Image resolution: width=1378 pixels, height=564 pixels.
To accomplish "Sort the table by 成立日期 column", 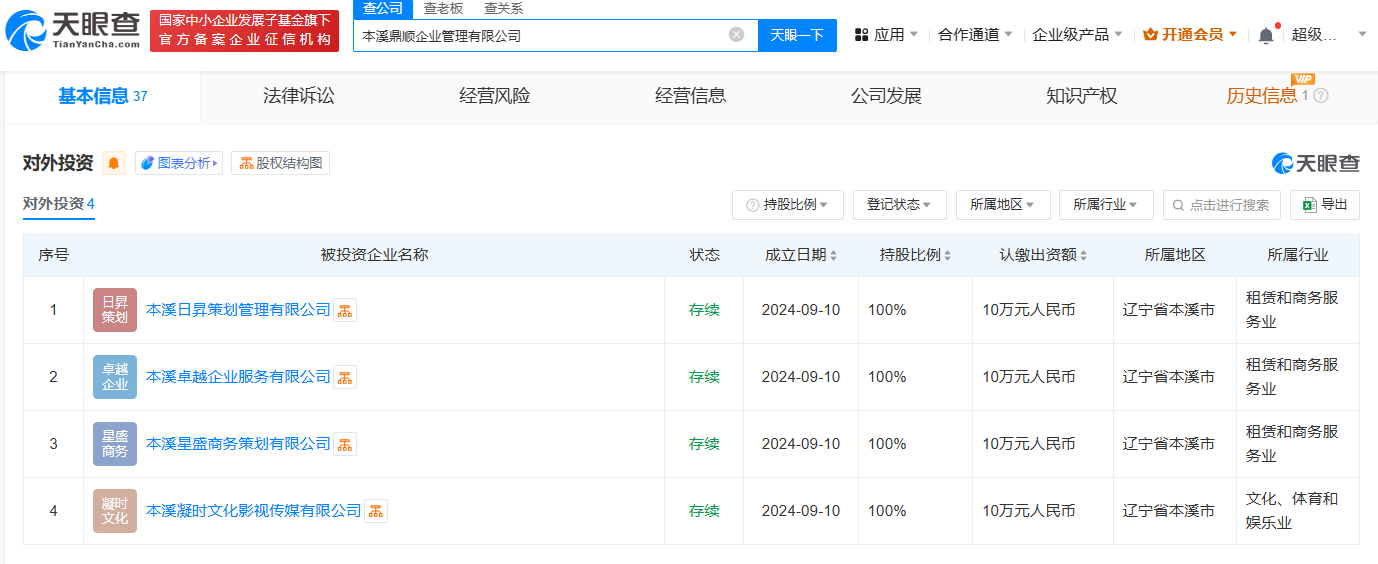I will coord(801,255).
